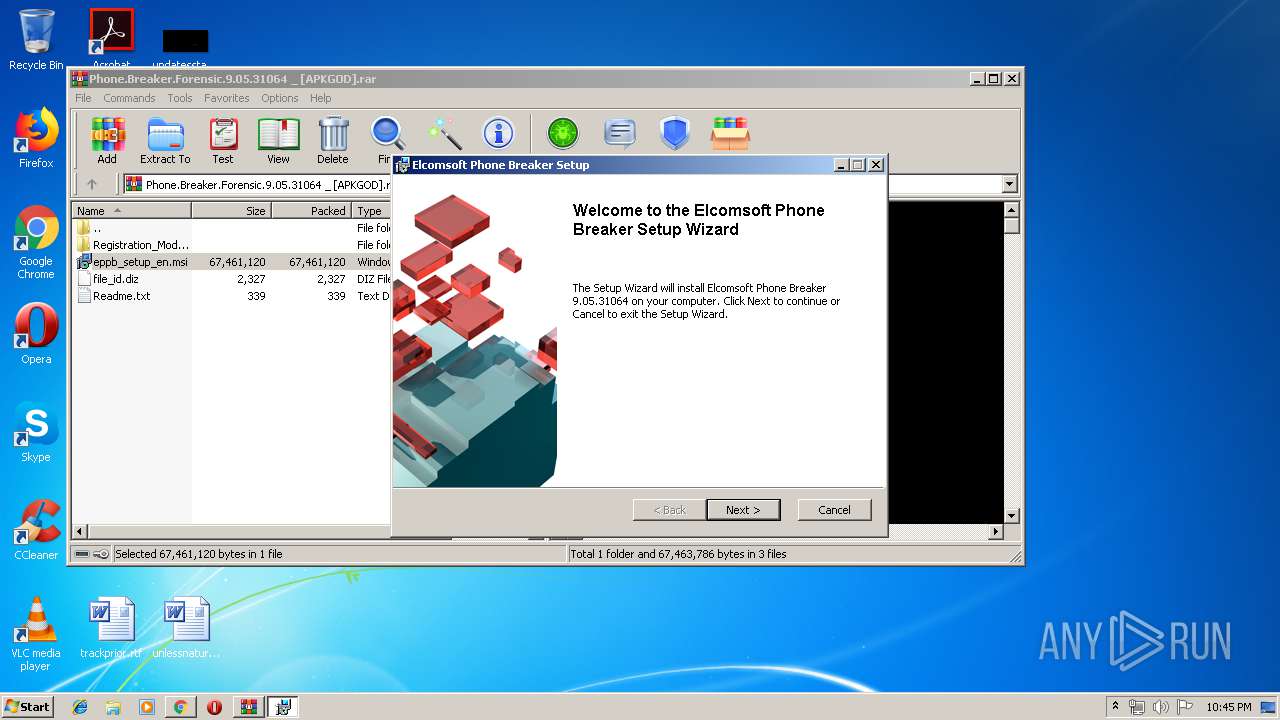
Task: Select the unlessnatur... Word document on desktop
Action: pos(186,628)
